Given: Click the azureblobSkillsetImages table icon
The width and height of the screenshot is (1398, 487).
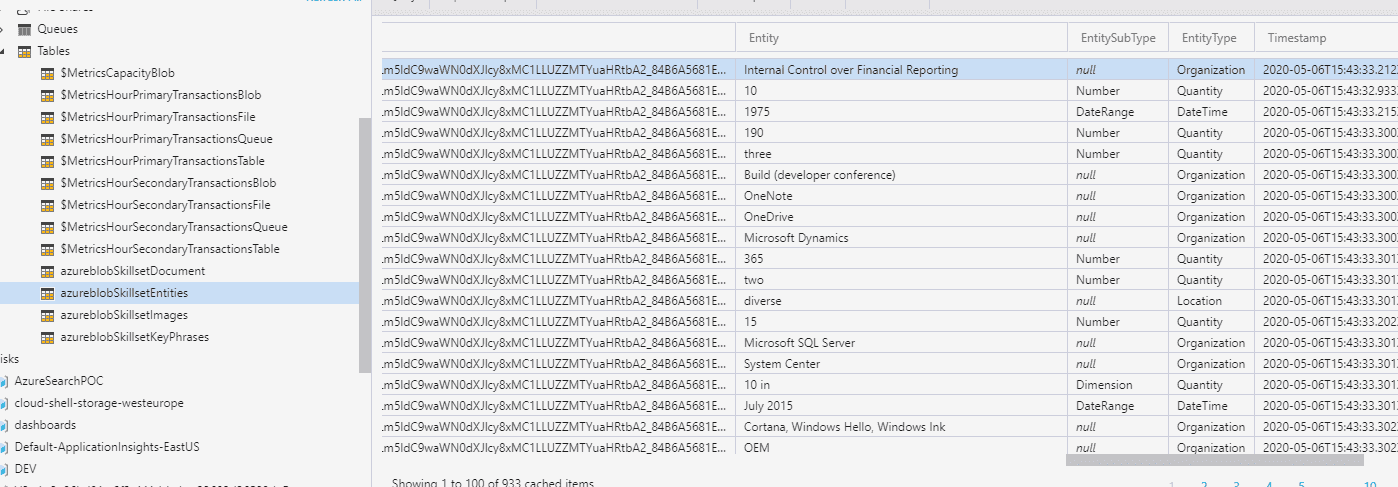Looking at the screenshot, I should coord(47,315).
